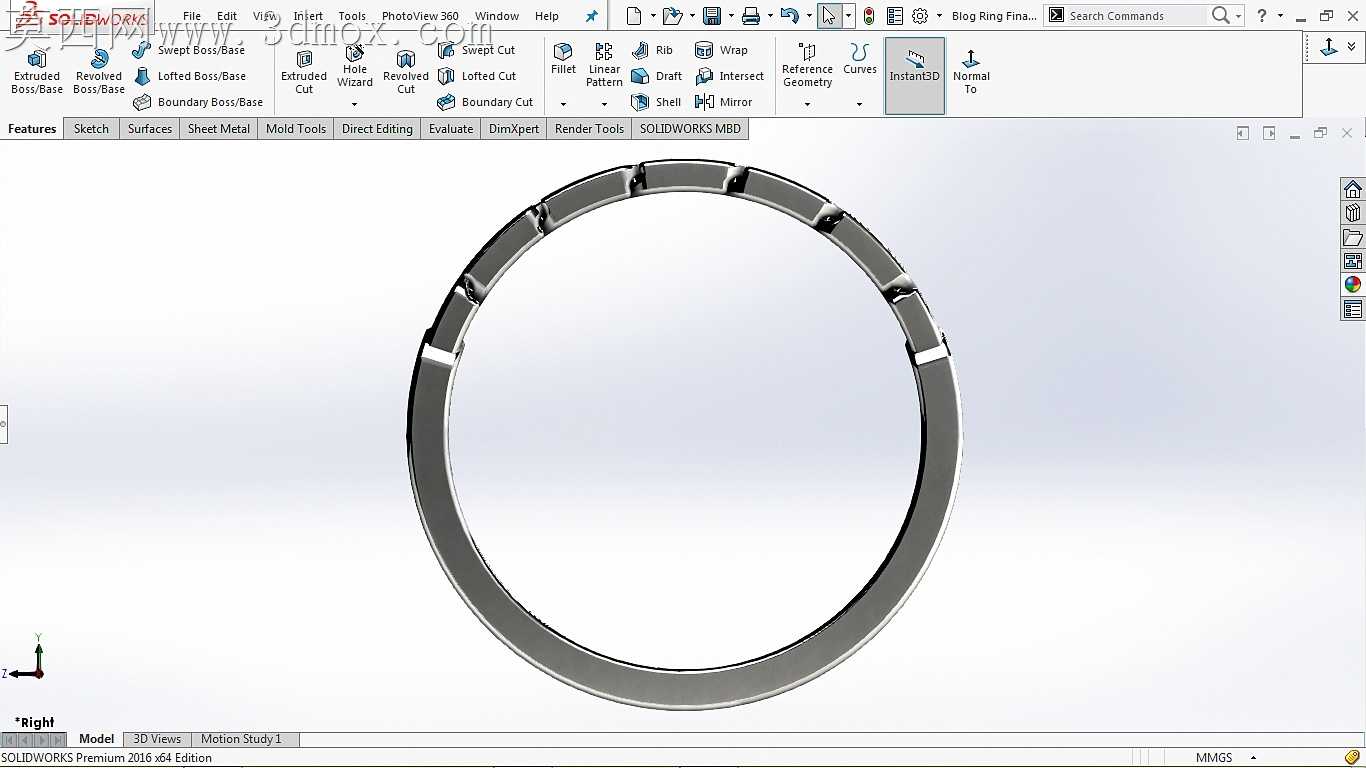Apply the Draft feature
The width and height of the screenshot is (1366, 768).
click(656, 76)
